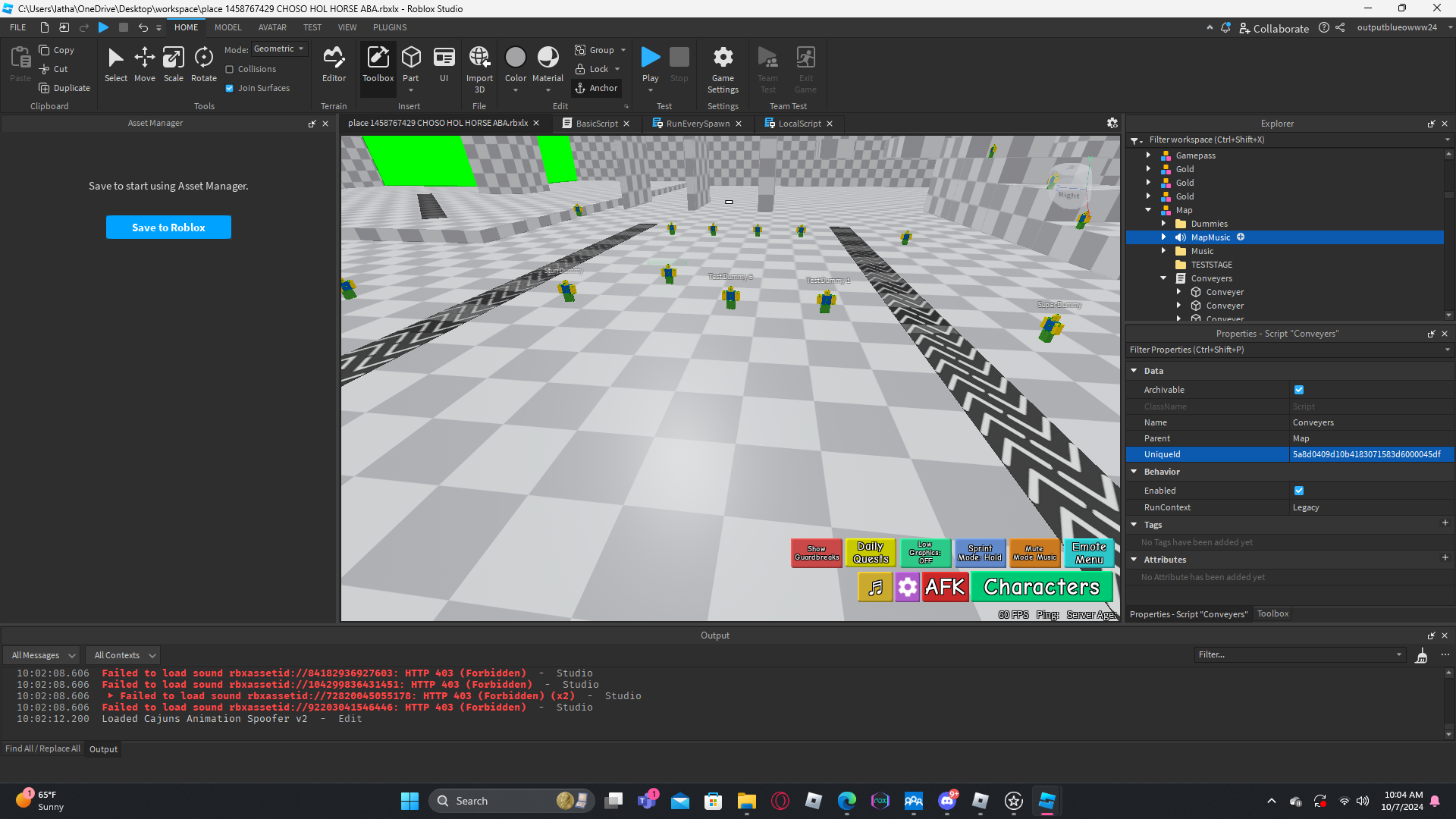Select the Move tool
The image size is (1456, 819).
[144, 64]
